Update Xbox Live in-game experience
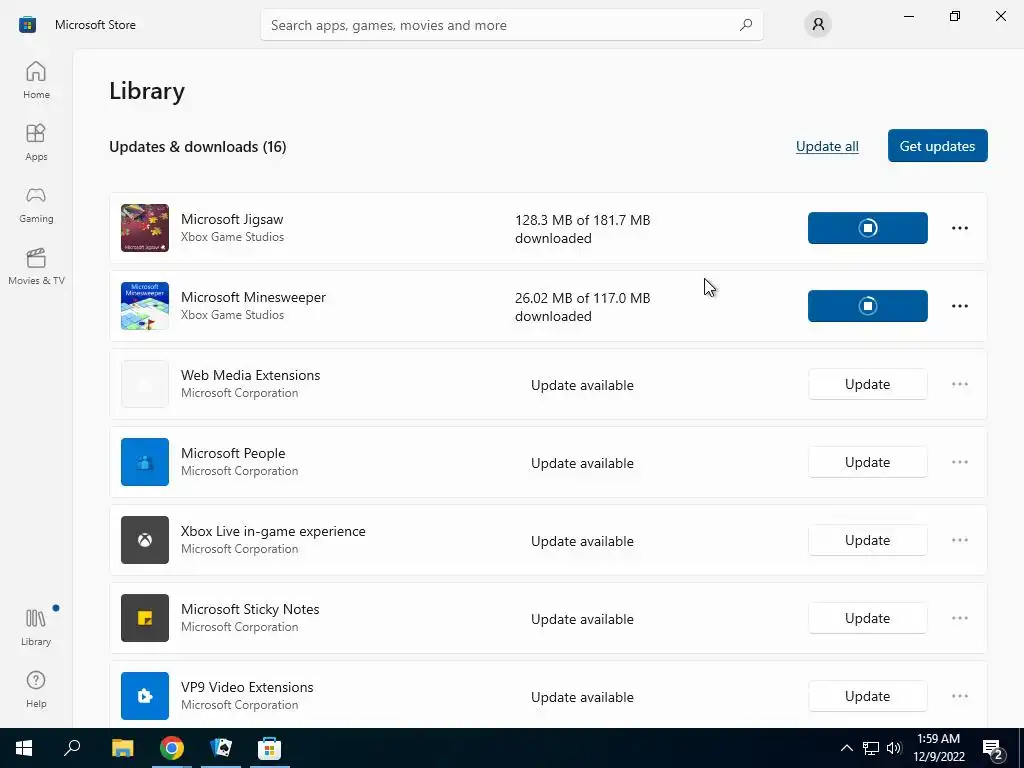The image size is (1024, 768). 867,540
